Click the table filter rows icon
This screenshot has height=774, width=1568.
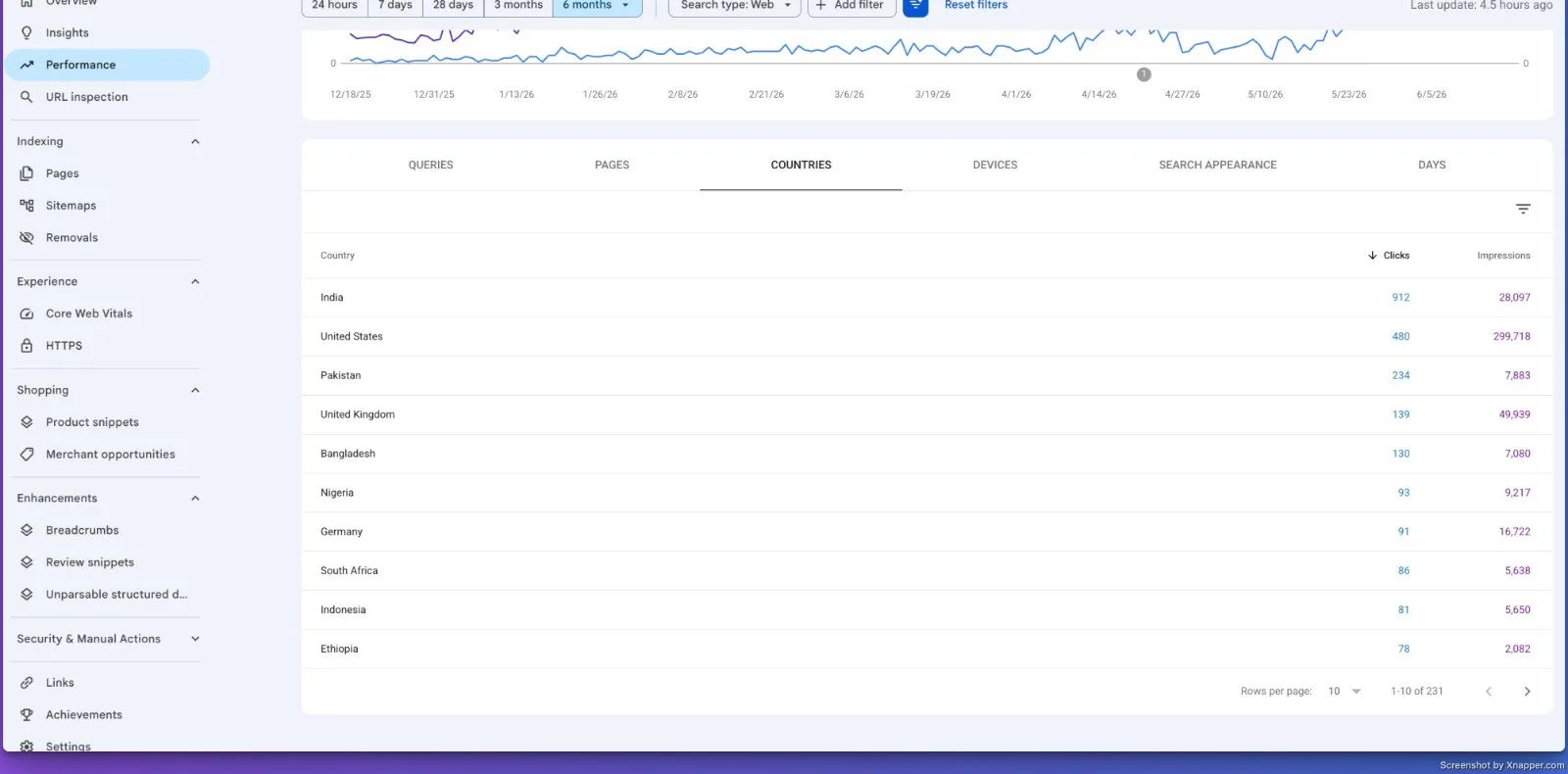coord(1523,209)
